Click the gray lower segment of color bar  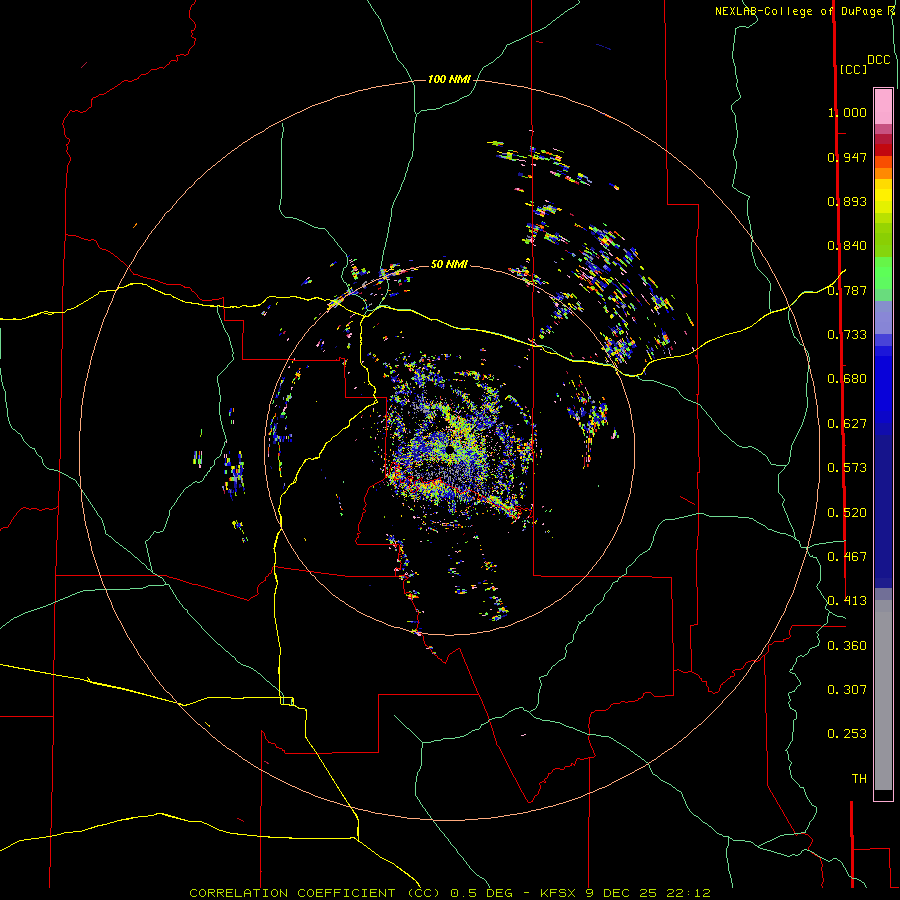coord(883,695)
